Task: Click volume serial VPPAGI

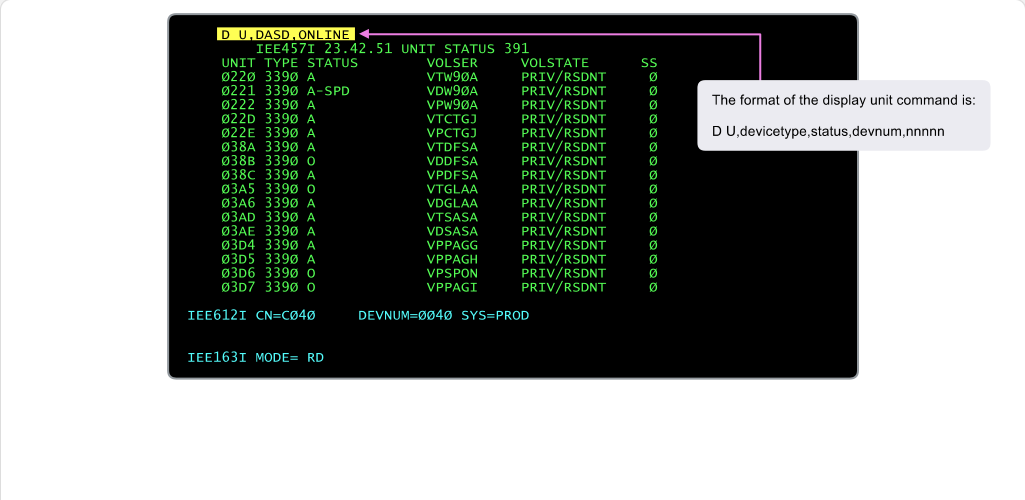Action: 452,288
